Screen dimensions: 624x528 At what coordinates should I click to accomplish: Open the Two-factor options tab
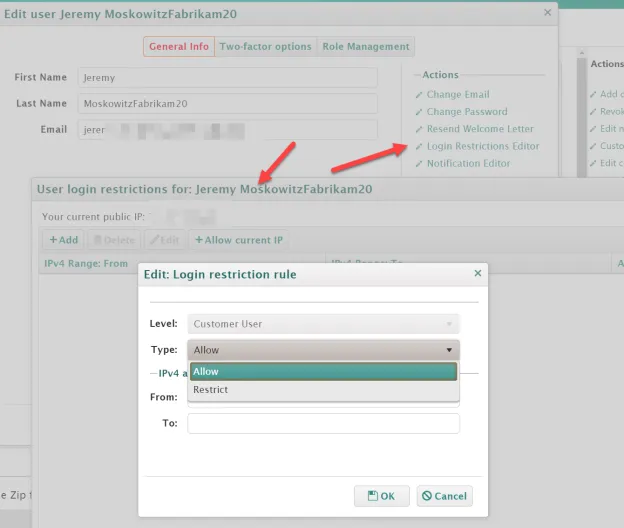tap(265, 47)
